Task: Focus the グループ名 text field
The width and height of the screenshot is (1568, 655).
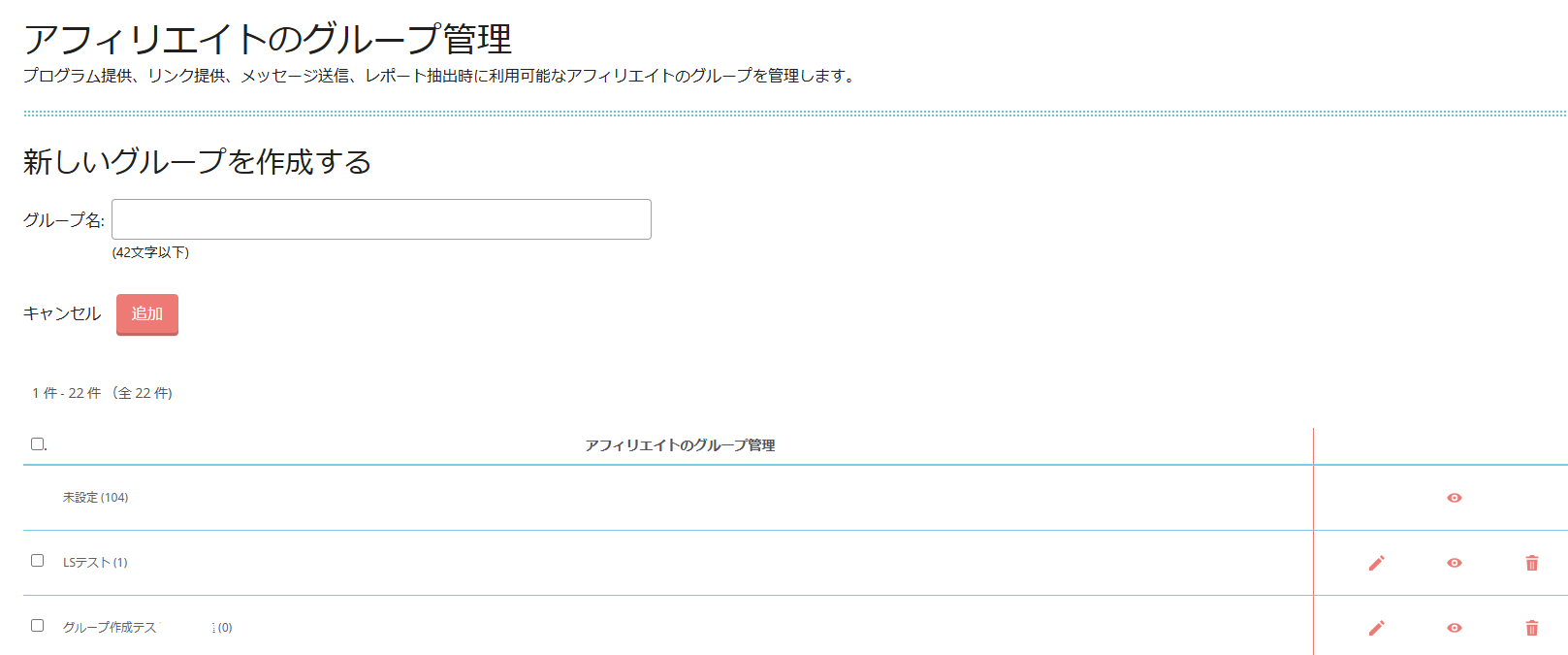Action: click(x=381, y=219)
